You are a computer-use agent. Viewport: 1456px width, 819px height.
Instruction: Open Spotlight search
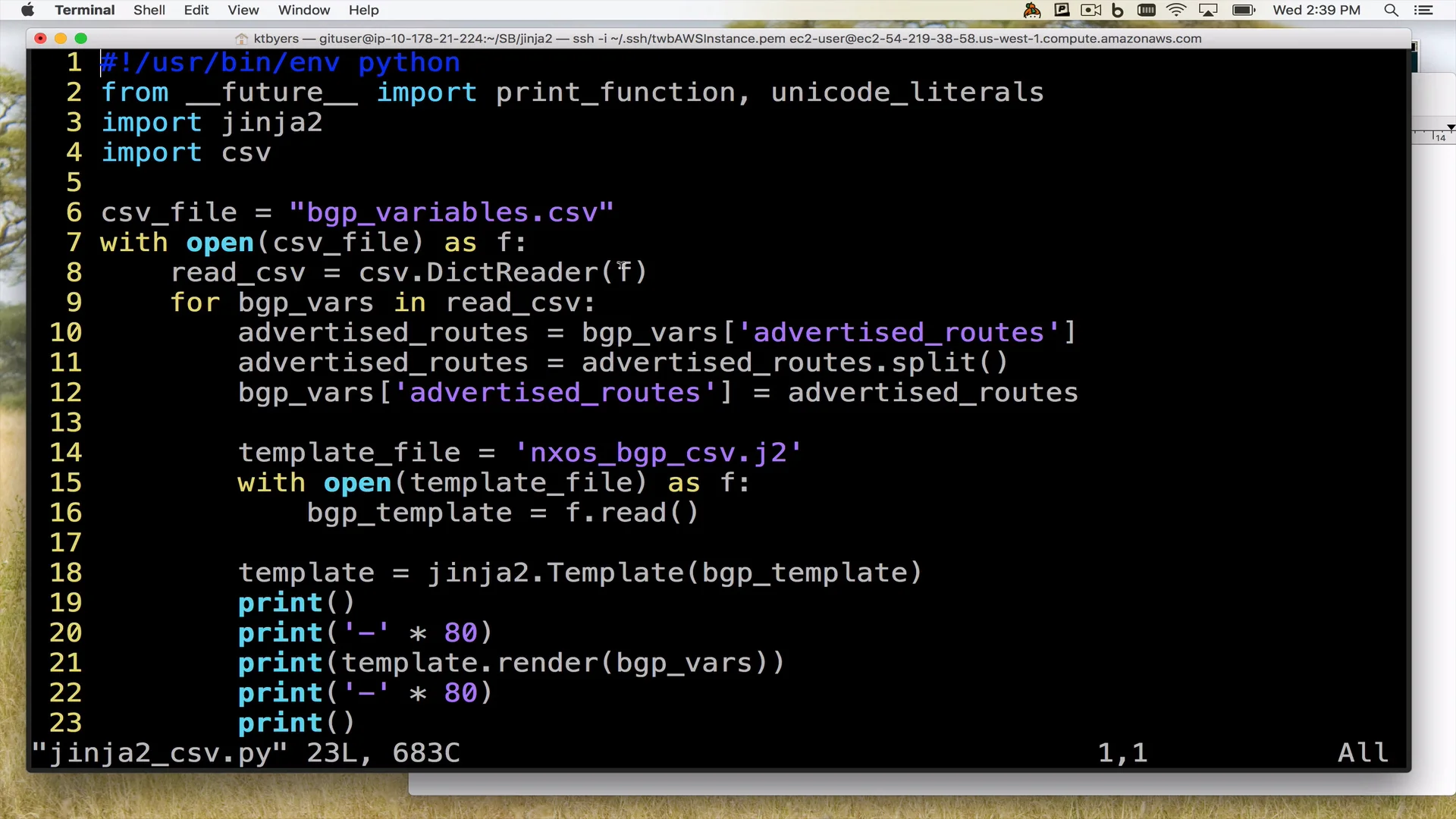click(1392, 10)
